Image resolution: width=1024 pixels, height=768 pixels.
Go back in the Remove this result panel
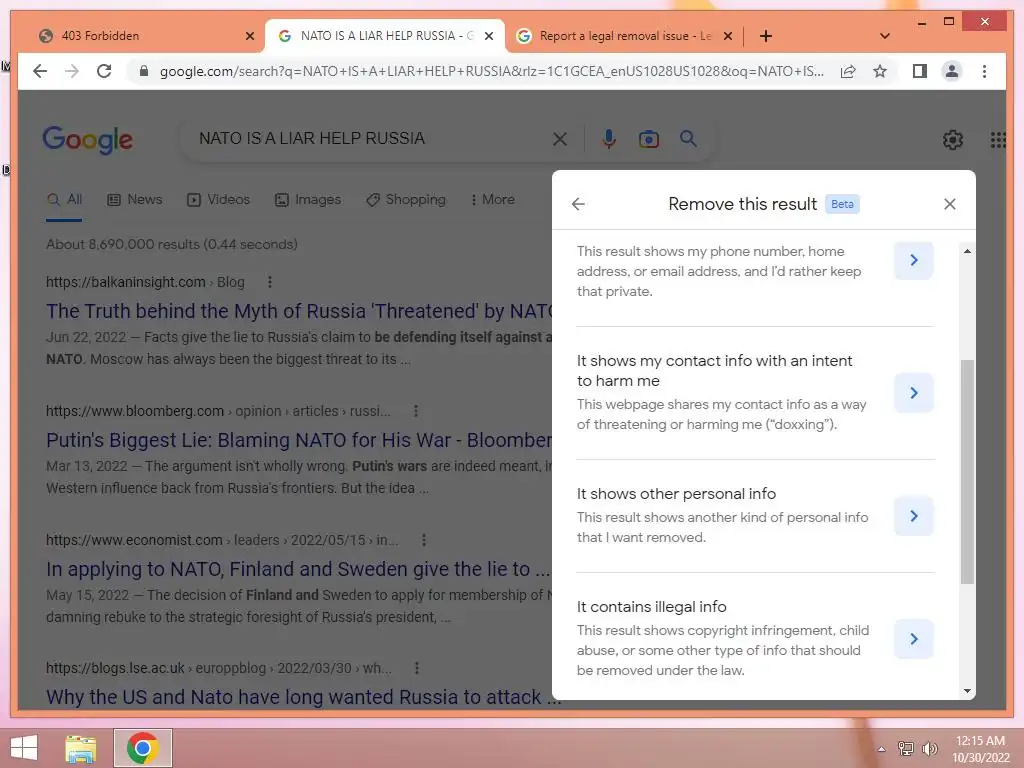578,204
